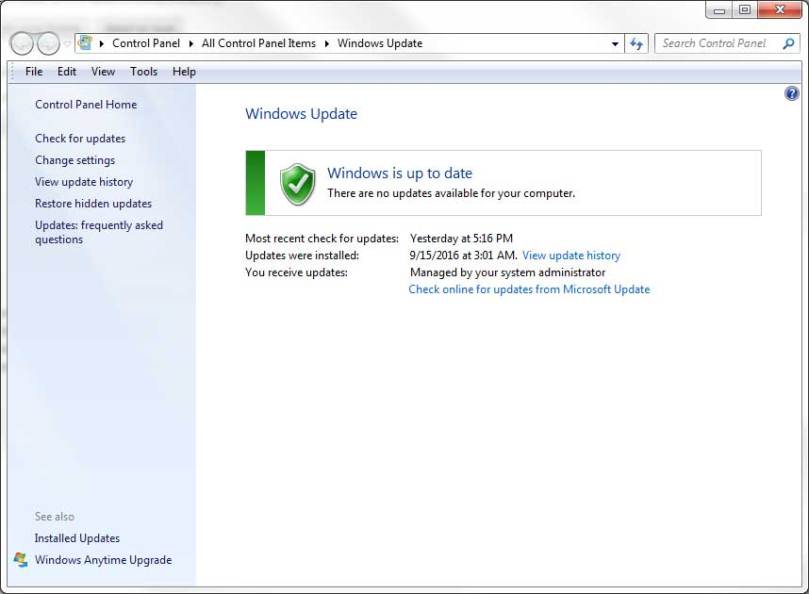This screenshot has width=809, height=594.
Task: Expand the arrow after All Control Panel Items
Action: click(326, 44)
